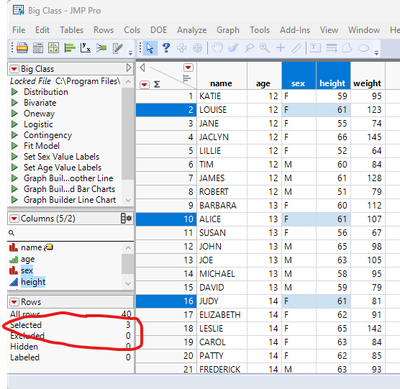Select the height column header

pyautogui.click(x=333, y=76)
